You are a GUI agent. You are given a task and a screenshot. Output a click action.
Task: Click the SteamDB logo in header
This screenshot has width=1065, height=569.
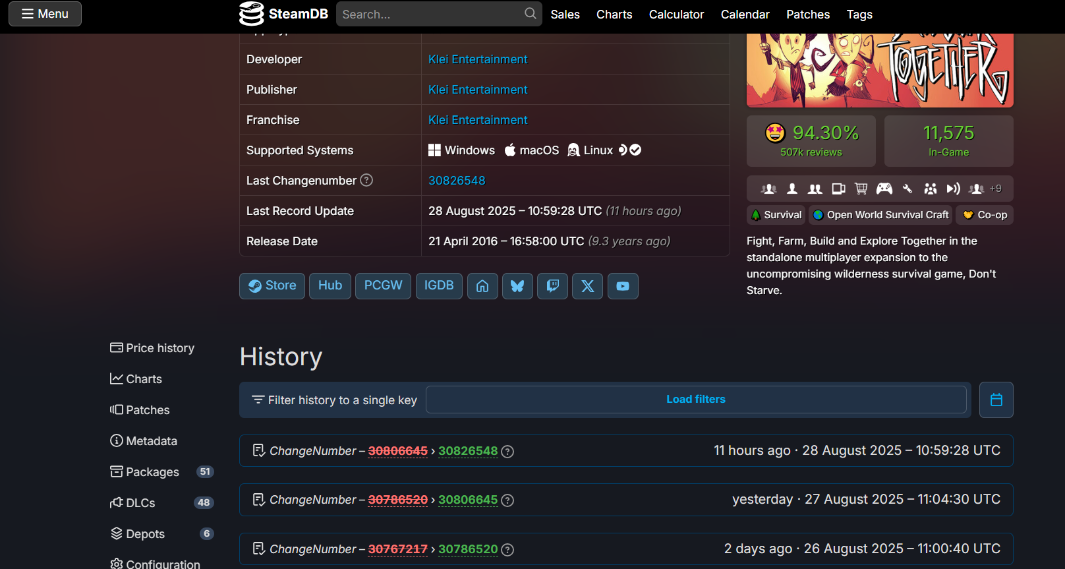283,14
